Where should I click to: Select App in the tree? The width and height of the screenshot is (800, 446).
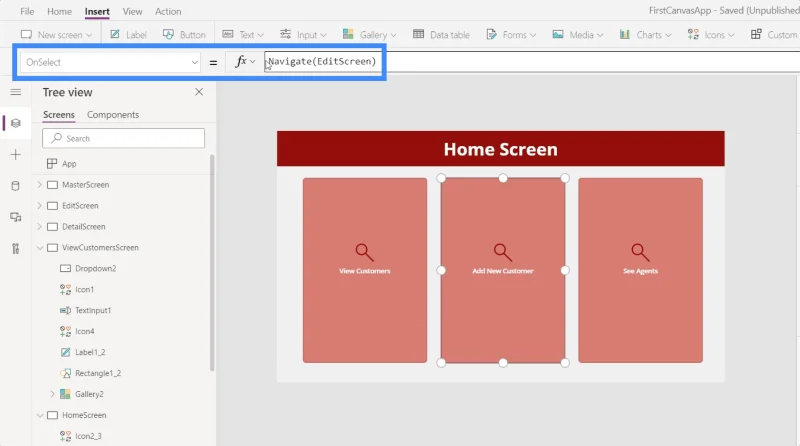pyautogui.click(x=69, y=164)
